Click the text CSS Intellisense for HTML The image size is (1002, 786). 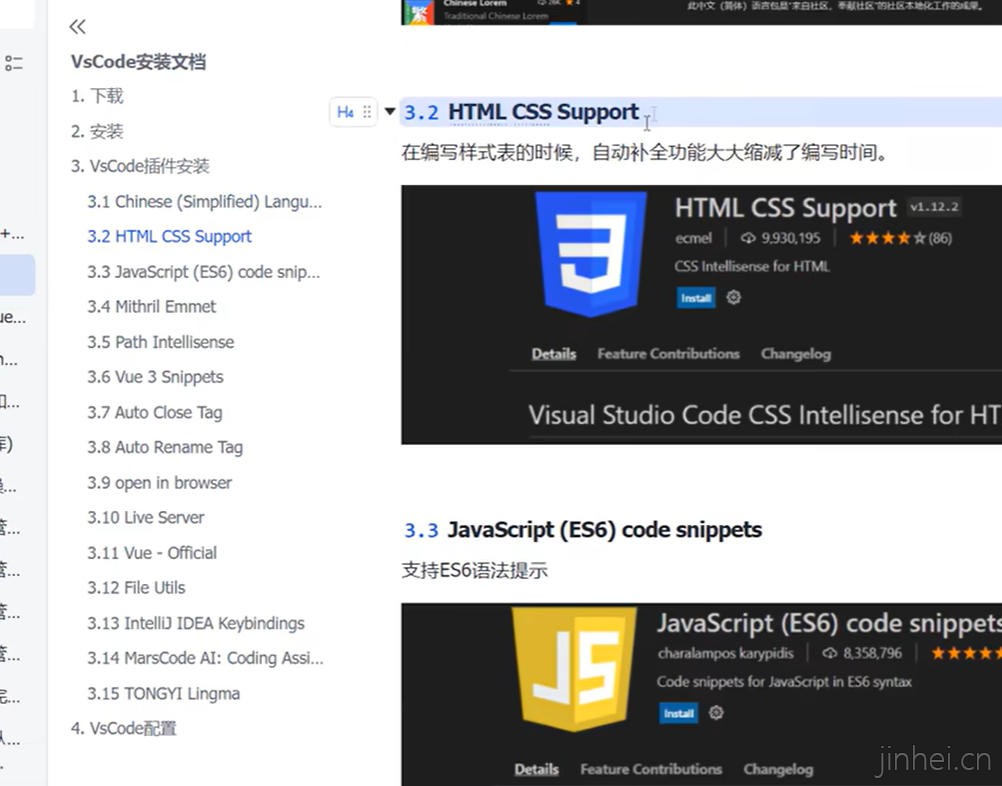tap(752, 266)
